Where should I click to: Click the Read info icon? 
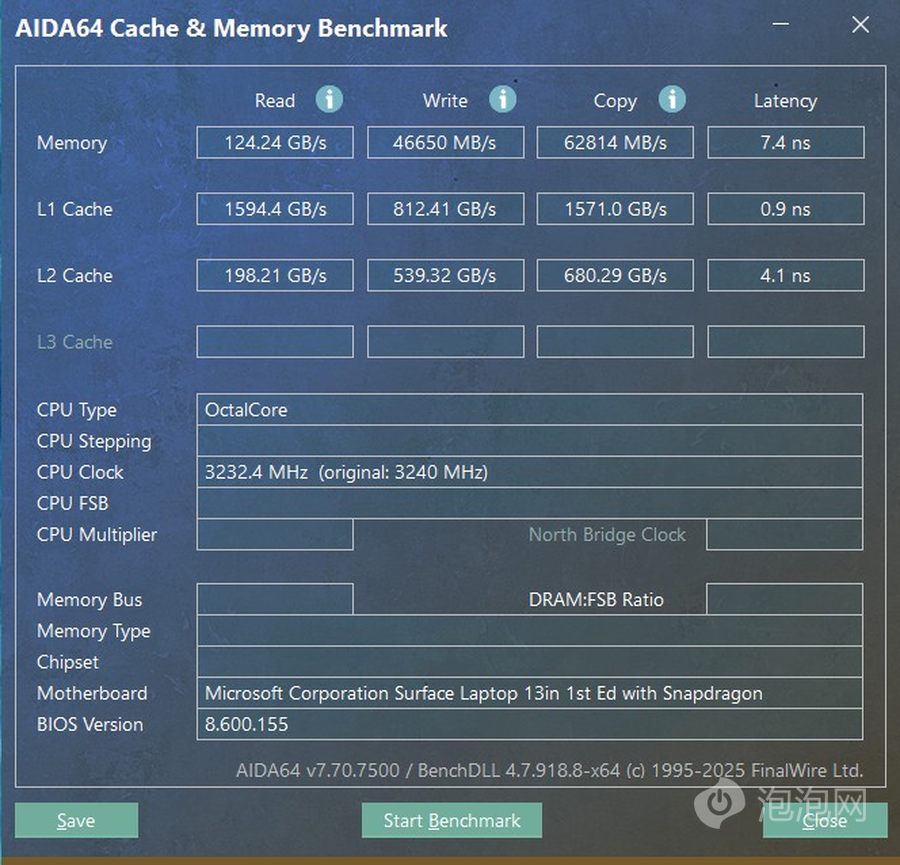click(x=329, y=99)
